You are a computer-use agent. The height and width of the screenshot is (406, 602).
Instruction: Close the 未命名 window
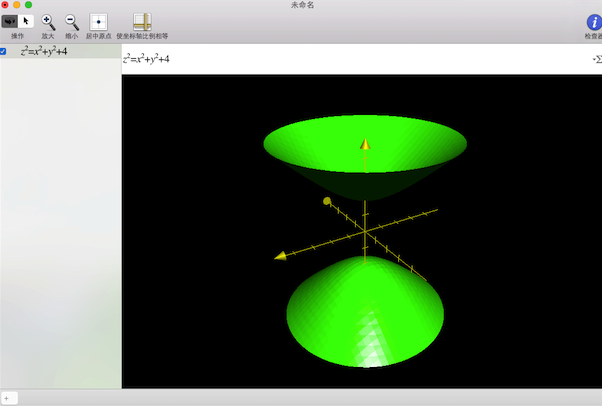coord(6,5)
